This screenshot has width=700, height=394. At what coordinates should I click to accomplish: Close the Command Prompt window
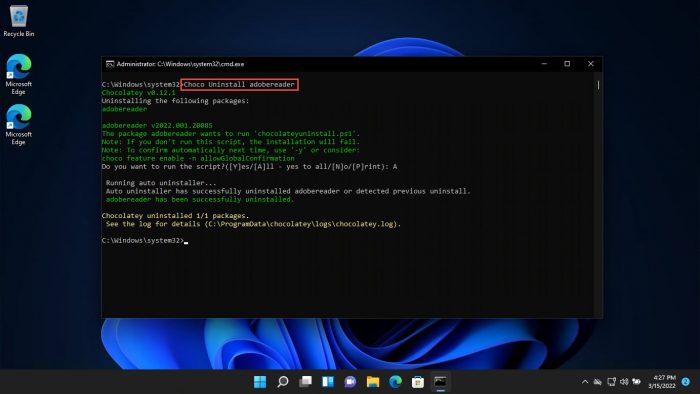pyautogui.click(x=591, y=64)
